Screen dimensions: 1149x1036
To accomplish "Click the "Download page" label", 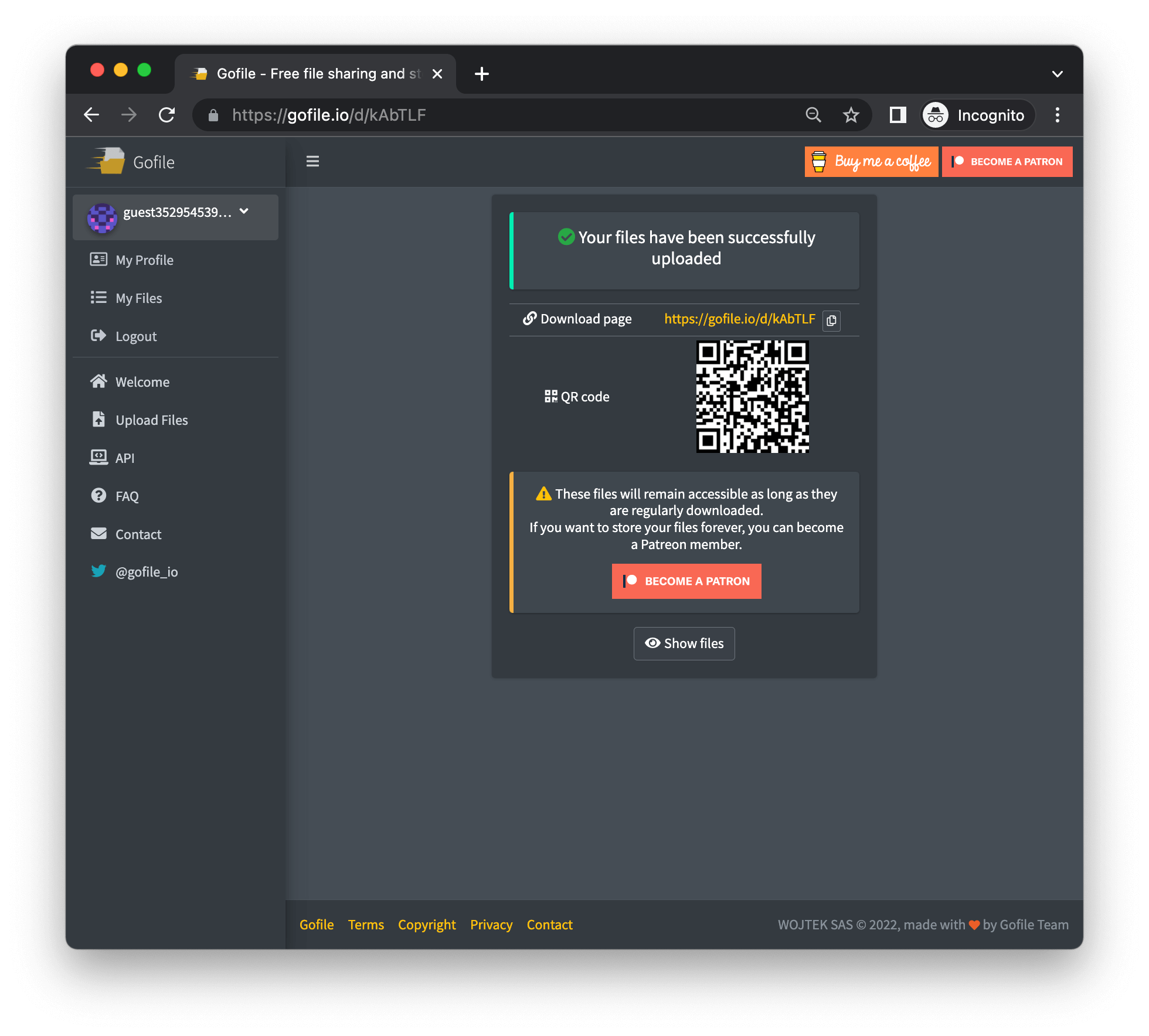I will point(586,319).
